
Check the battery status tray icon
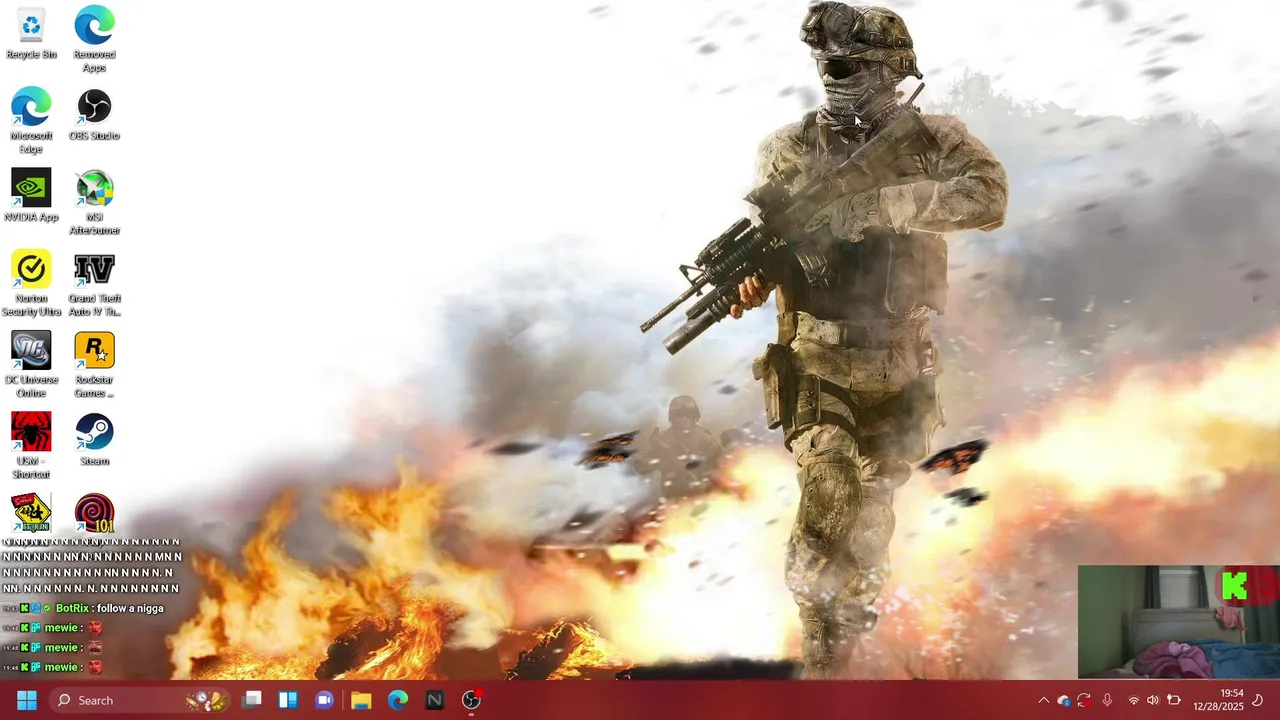[x=1174, y=700]
